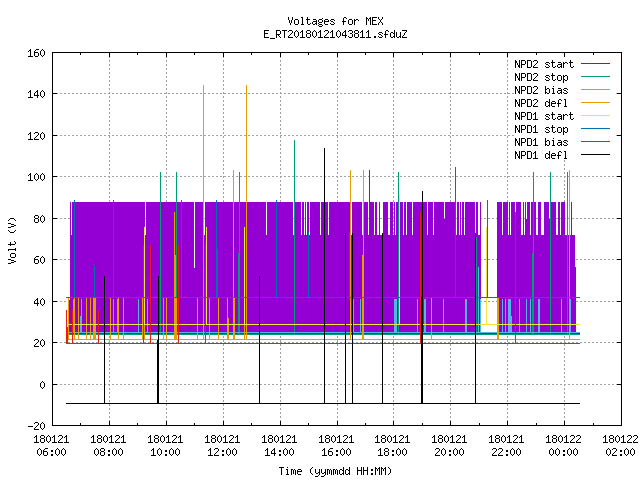
Task: Click the 'NPD2 stop' legend label
Action: [x=541, y=77]
